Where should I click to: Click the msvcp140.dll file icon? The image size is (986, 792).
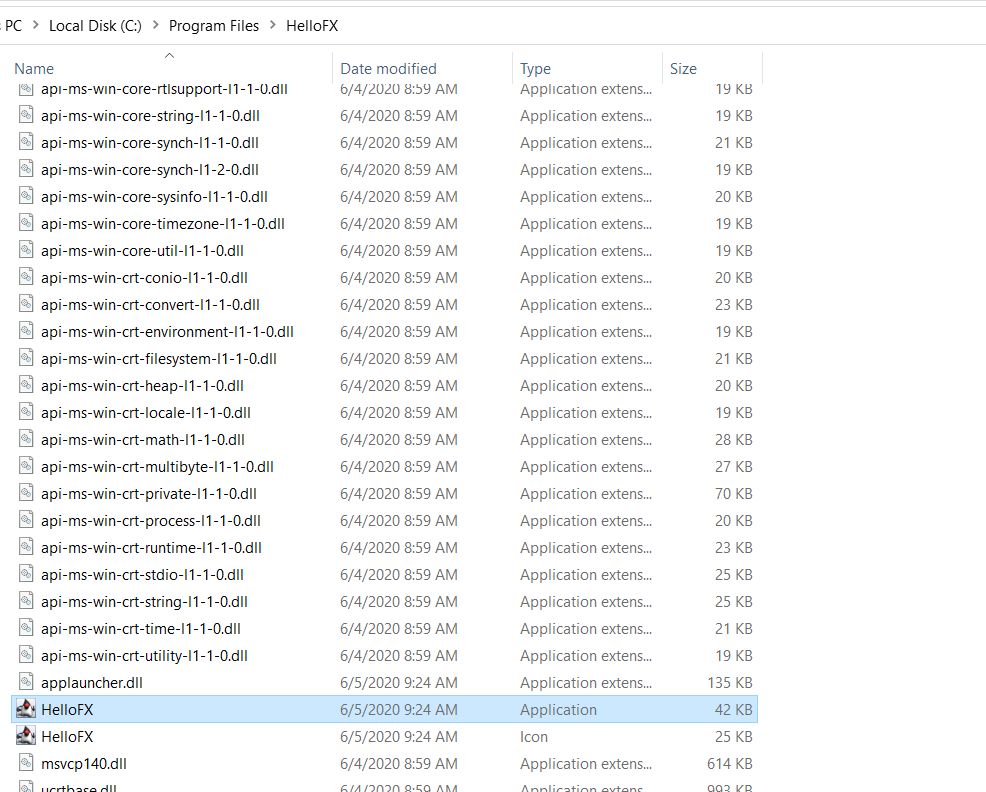(x=26, y=763)
